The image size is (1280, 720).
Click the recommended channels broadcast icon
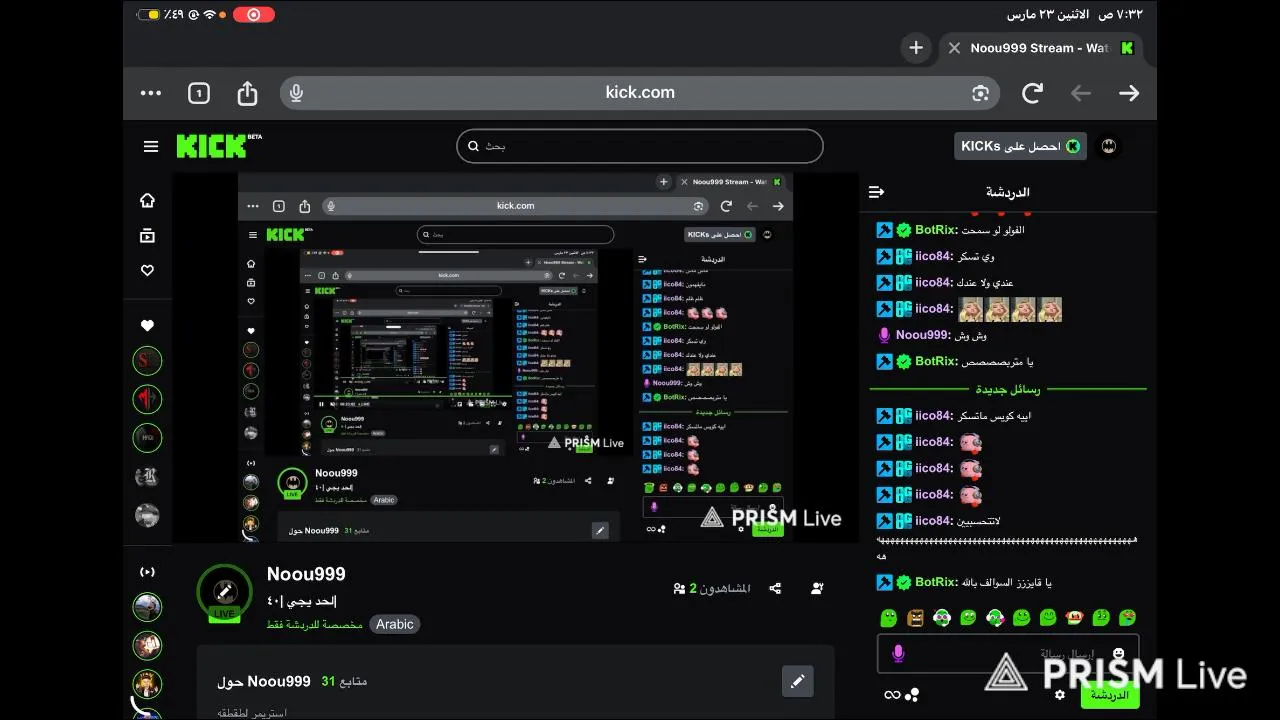coord(147,572)
